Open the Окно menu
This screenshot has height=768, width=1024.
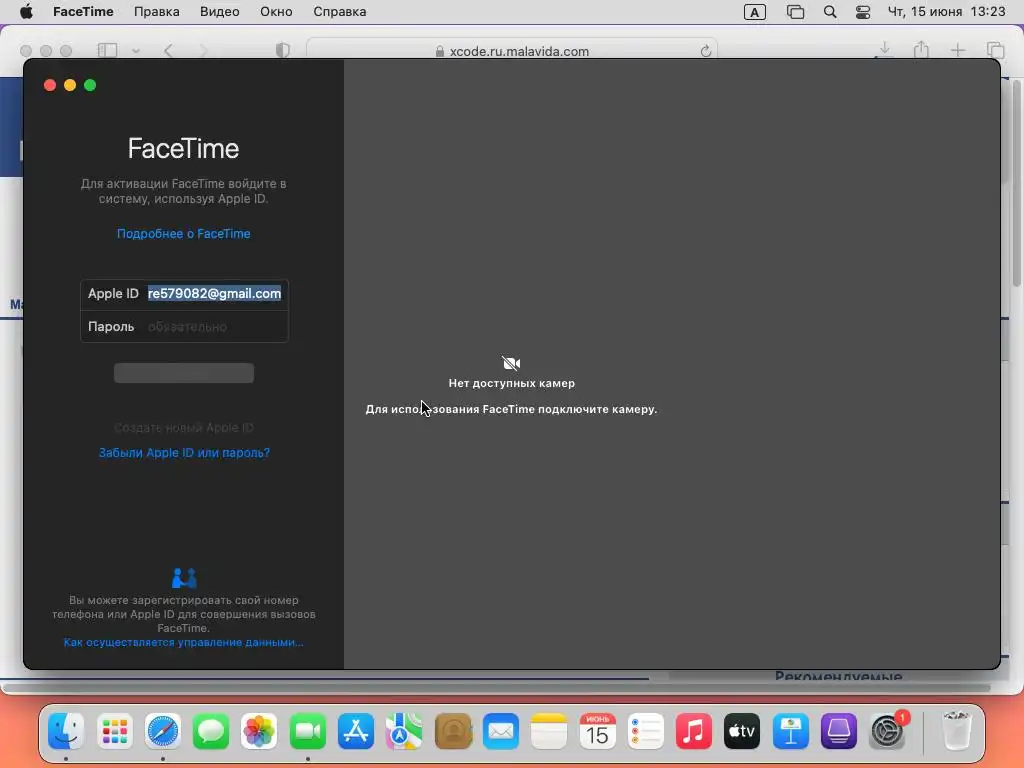(276, 12)
